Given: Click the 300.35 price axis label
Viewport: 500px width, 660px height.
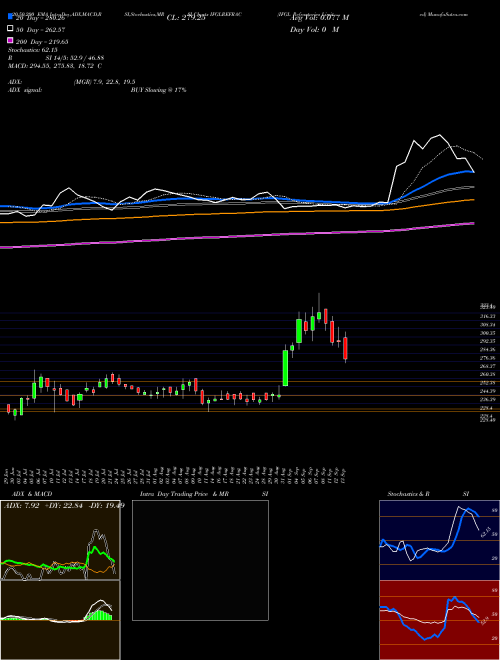Looking at the screenshot, I should coord(488,333).
